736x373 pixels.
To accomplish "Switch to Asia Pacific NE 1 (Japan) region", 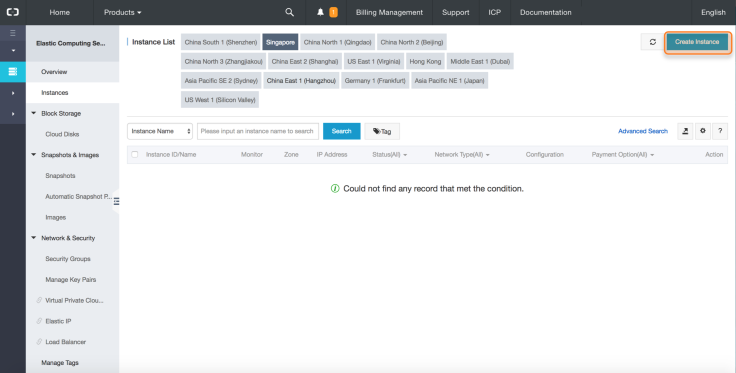I will tap(449, 81).
